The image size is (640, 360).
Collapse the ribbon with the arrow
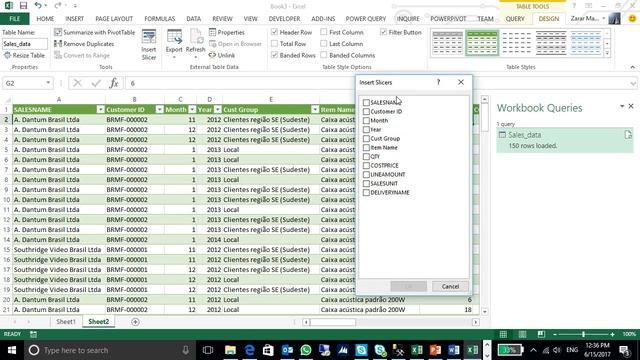click(632, 67)
